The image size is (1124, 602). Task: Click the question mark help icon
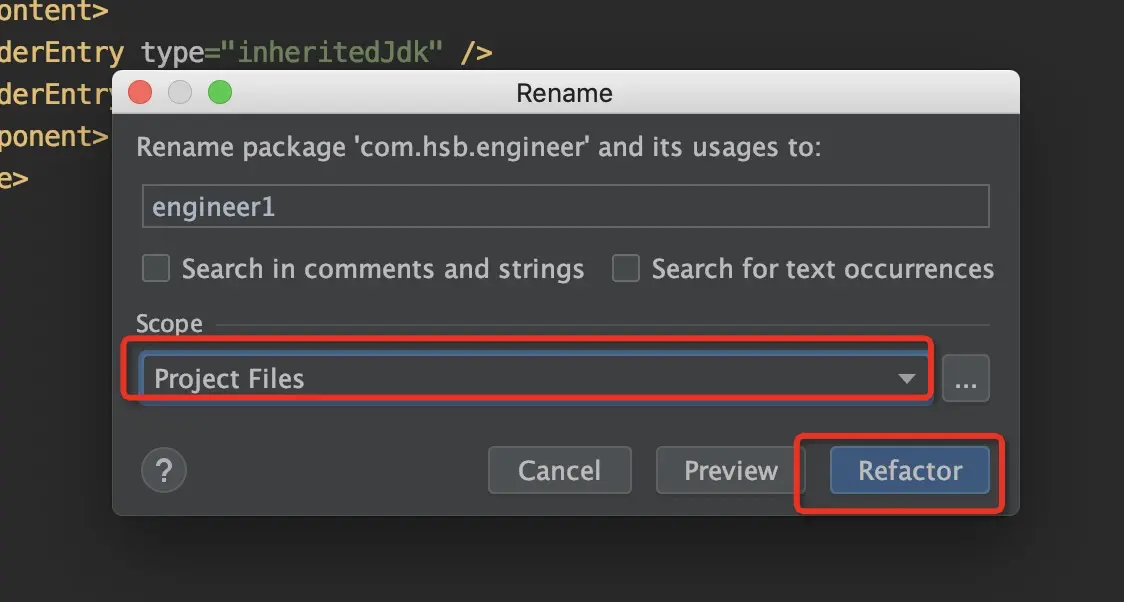165,470
